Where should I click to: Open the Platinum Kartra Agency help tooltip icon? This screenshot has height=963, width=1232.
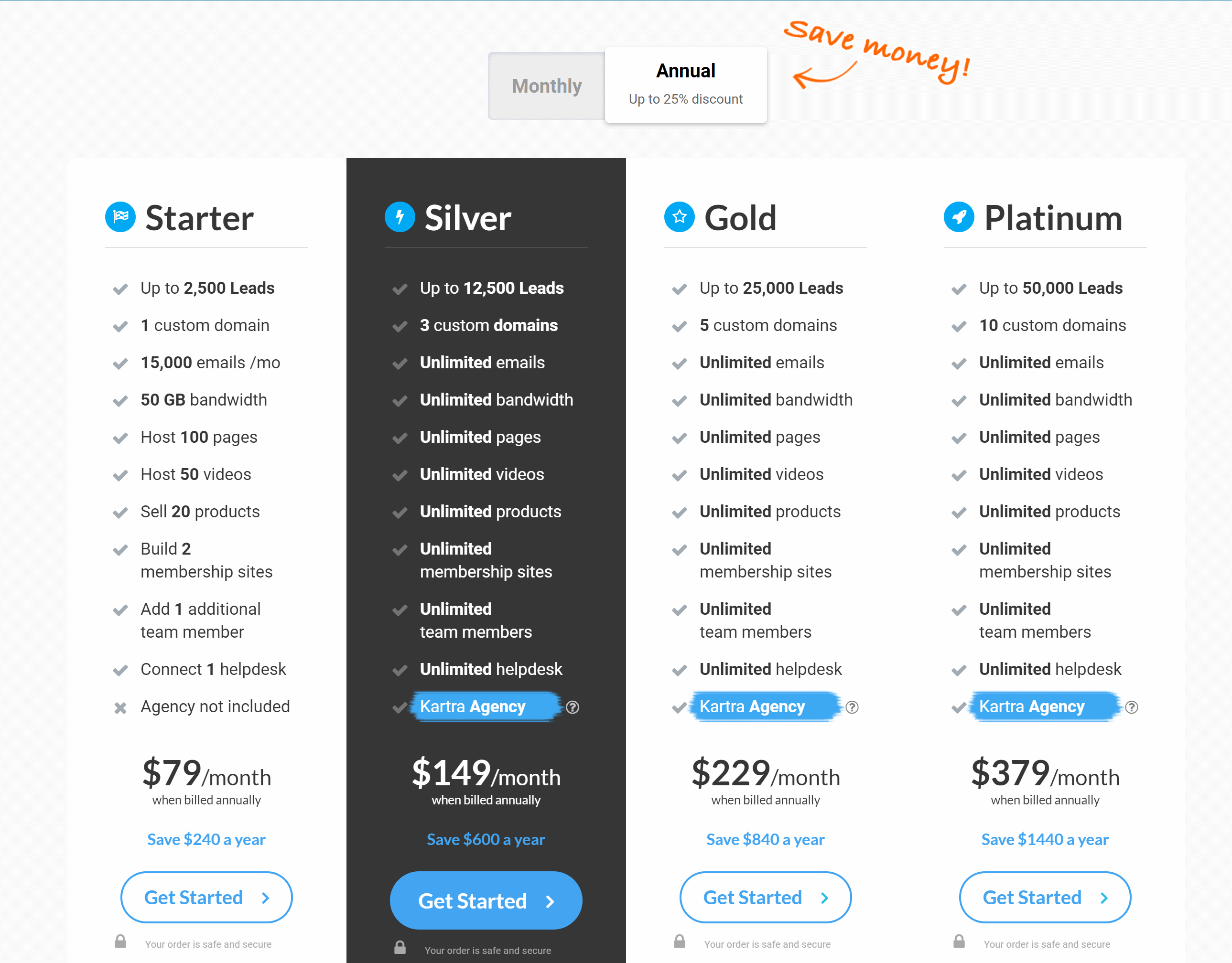point(1132,707)
